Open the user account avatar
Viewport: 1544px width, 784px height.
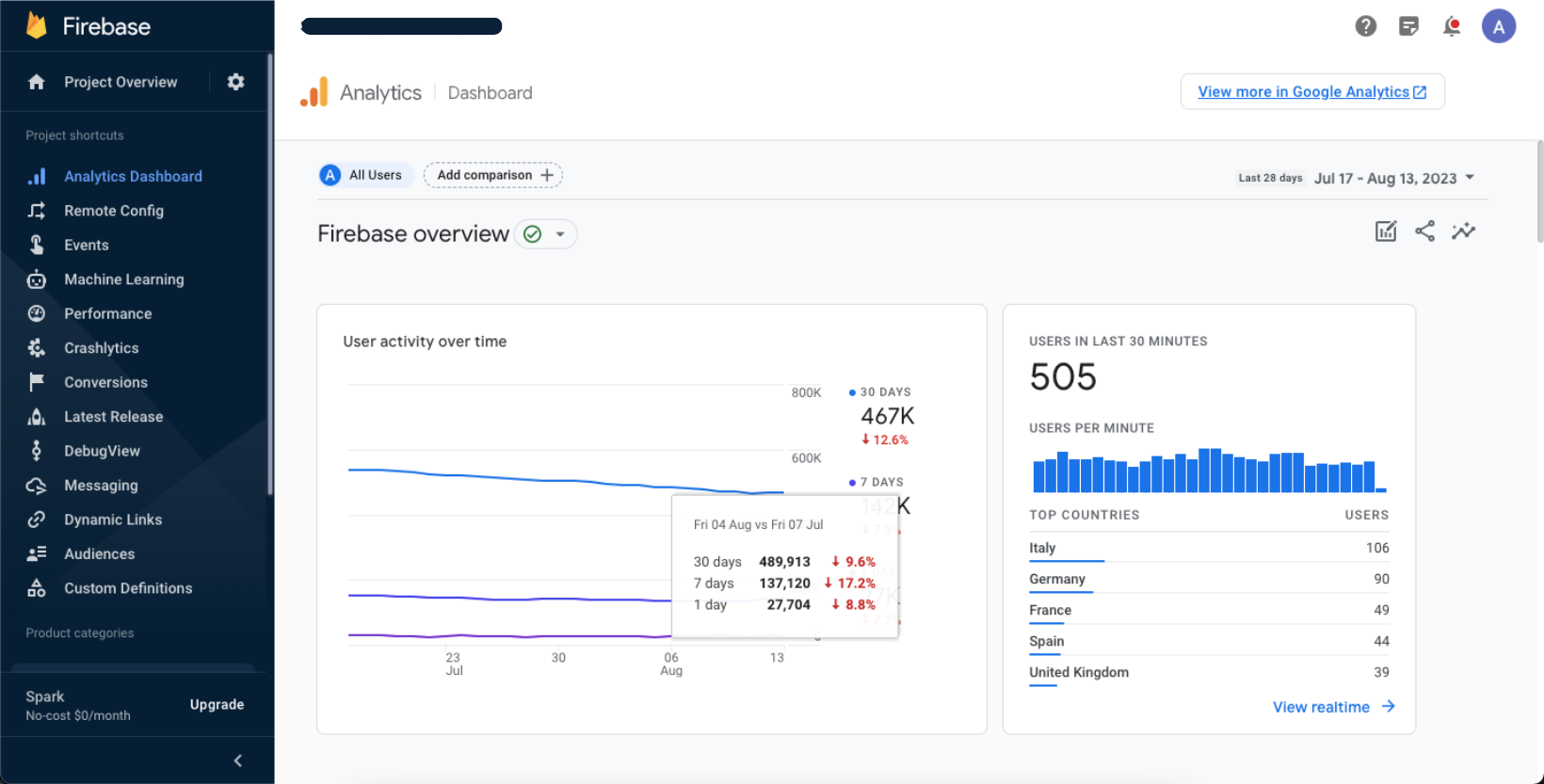[x=1498, y=26]
